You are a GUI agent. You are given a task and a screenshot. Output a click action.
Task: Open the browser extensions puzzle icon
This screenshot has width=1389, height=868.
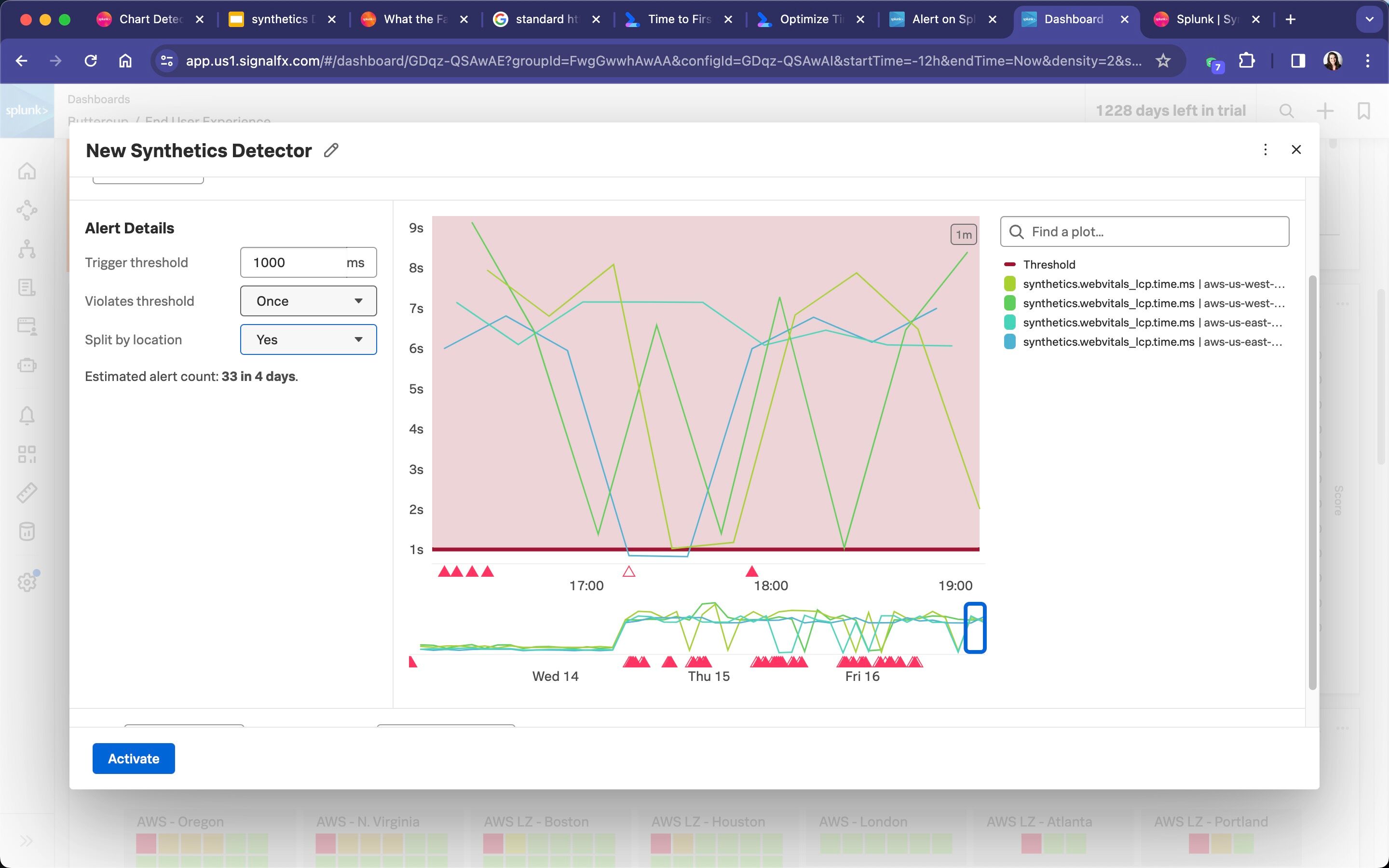pos(1246,61)
